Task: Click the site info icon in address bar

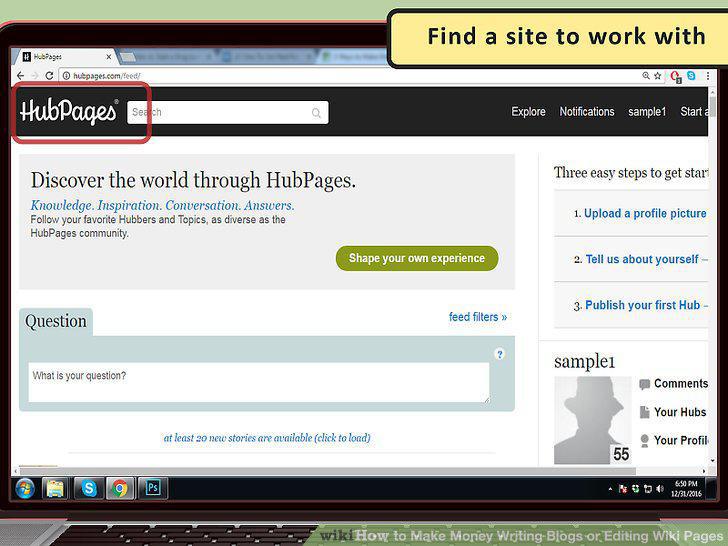Action: [66, 76]
